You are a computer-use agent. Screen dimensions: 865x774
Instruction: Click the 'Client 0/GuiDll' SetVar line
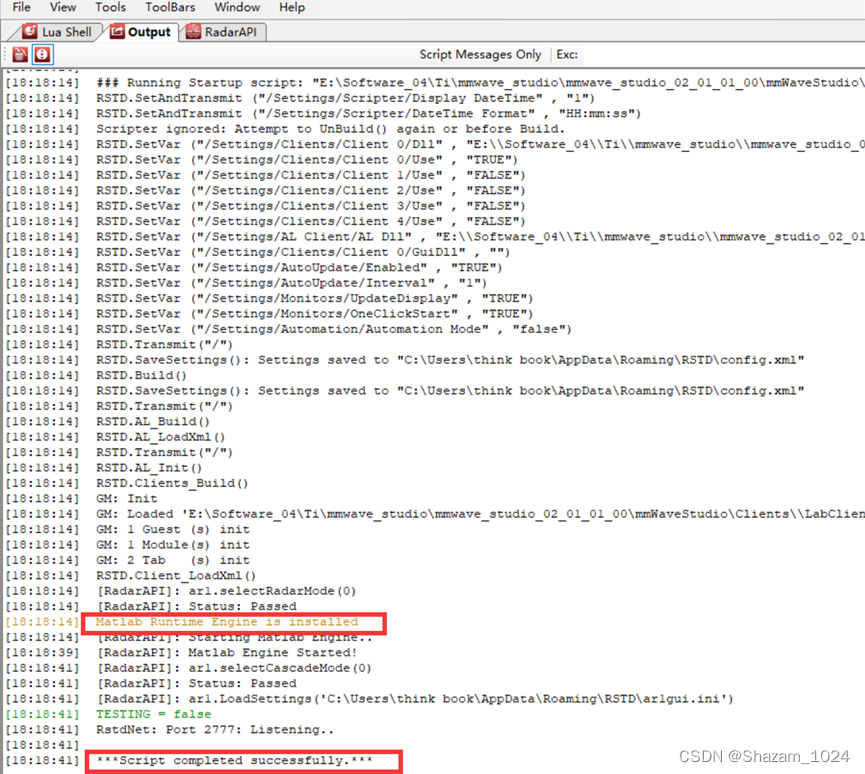(x=303, y=252)
